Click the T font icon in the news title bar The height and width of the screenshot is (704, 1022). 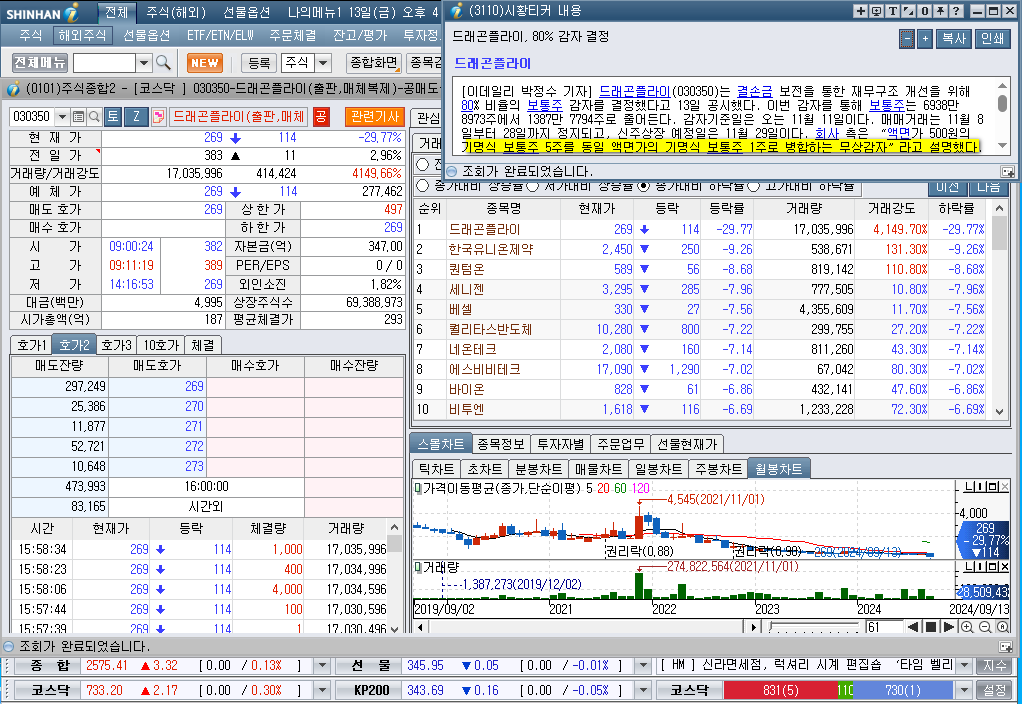[892, 11]
